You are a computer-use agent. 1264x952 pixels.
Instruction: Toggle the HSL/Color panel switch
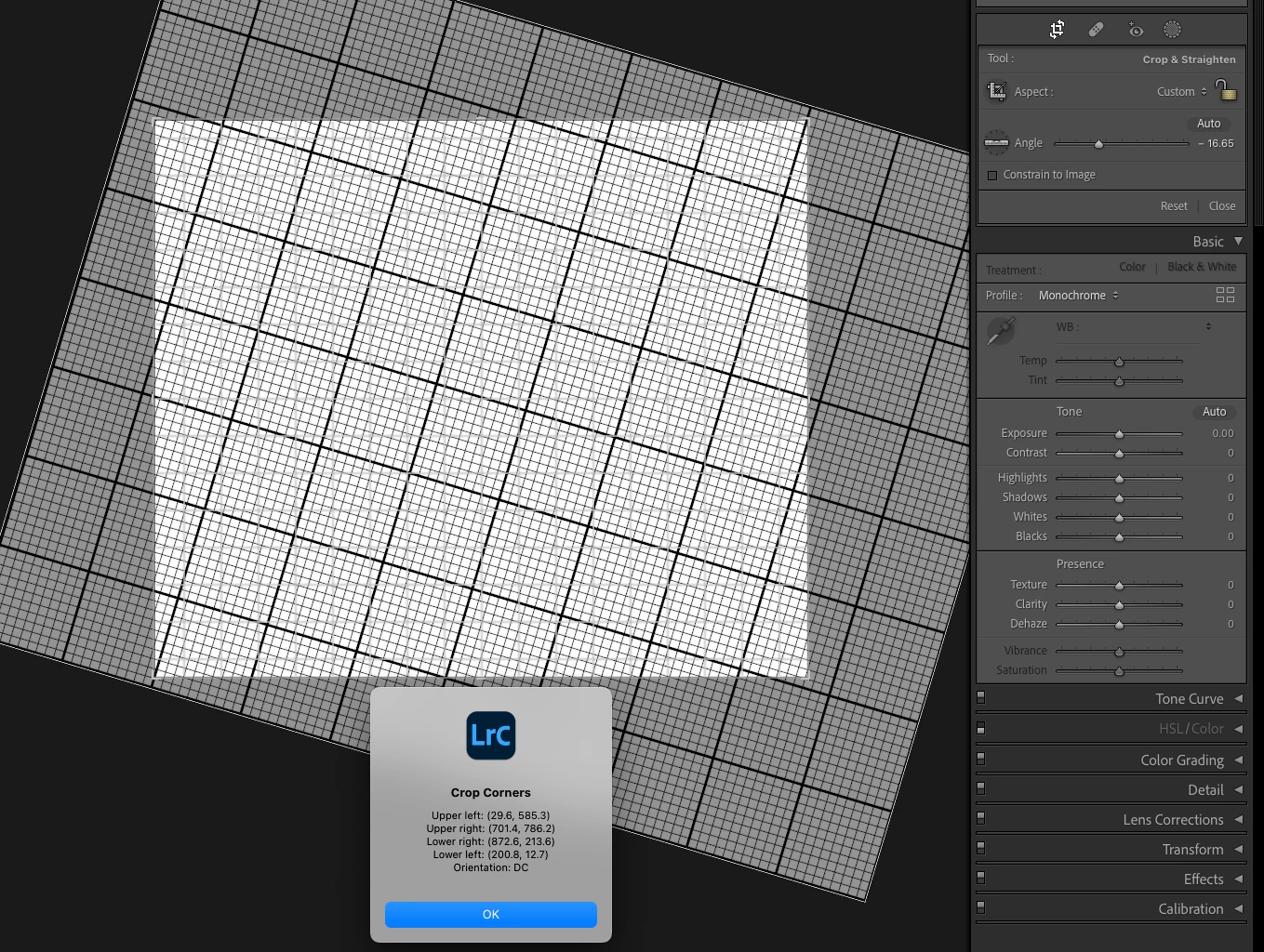coord(980,728)
